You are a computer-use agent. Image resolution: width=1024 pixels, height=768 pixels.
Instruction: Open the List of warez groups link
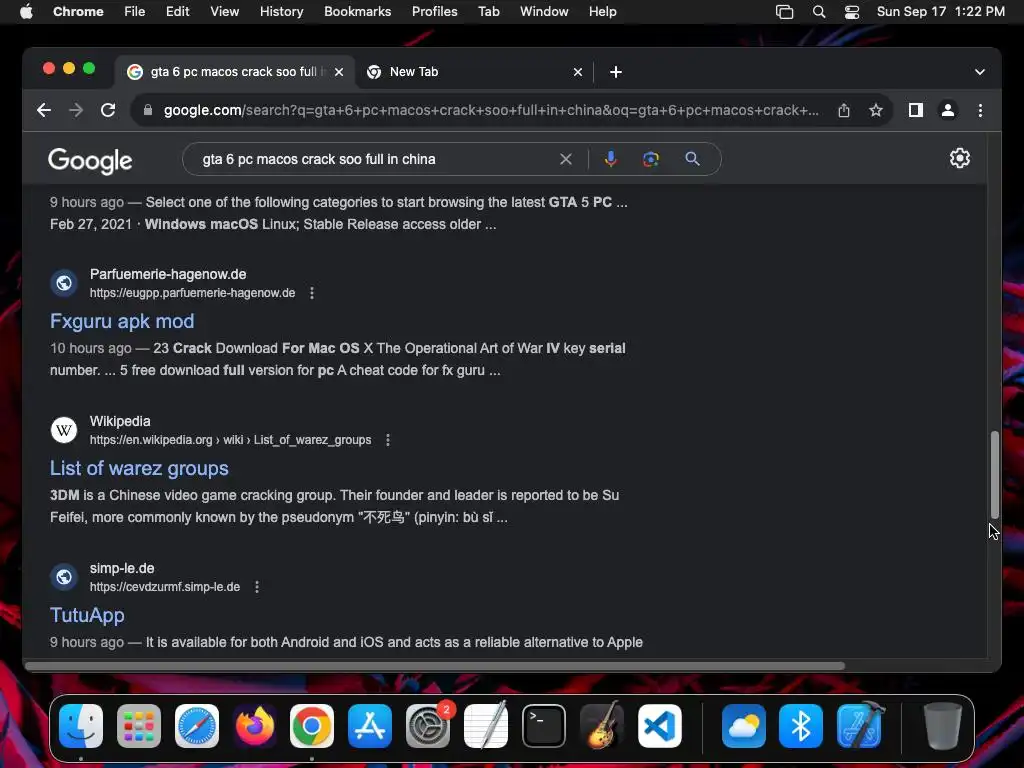pos(139,468)
